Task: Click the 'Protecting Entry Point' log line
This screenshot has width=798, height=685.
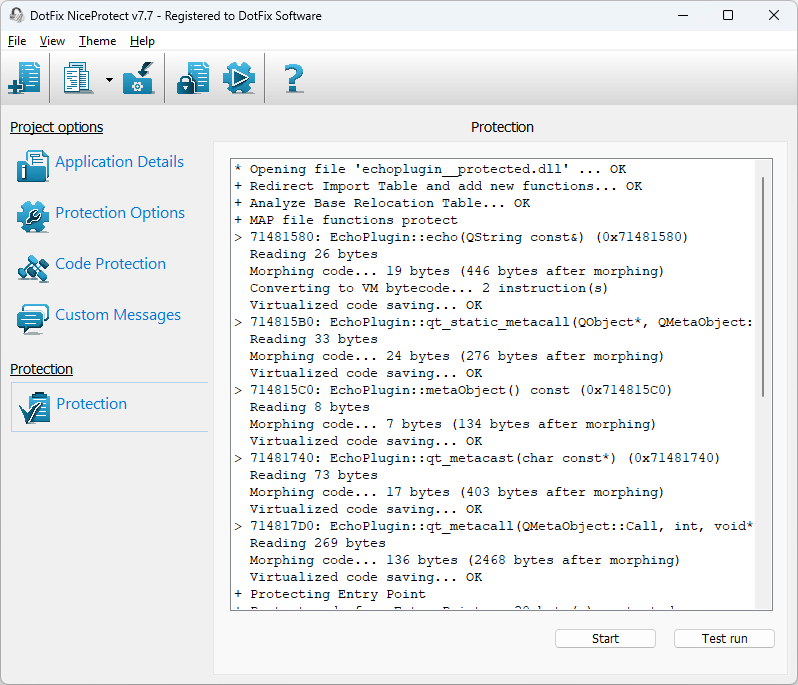Action: (330, 594)
